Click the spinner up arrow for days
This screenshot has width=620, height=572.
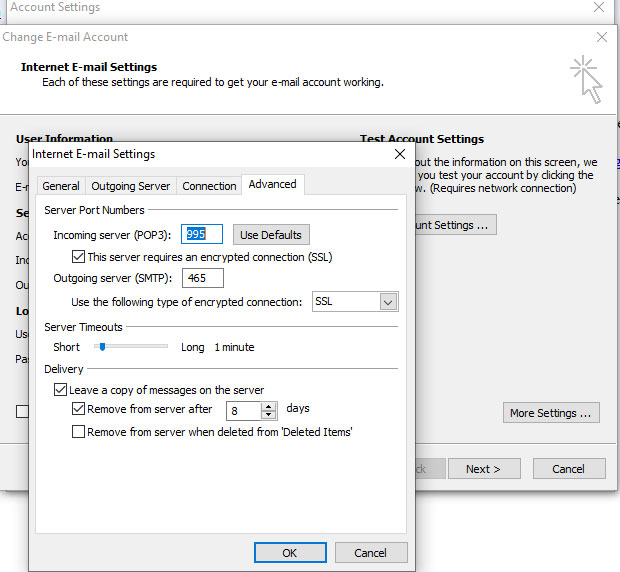[x=268, y=405]
